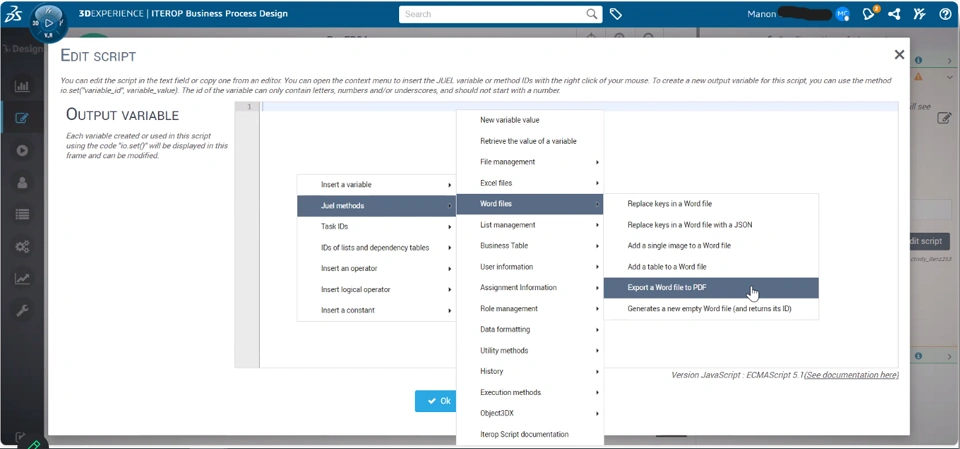Click the play icon in left sidebar
The image size is (960, 449).
click(22, 150)
